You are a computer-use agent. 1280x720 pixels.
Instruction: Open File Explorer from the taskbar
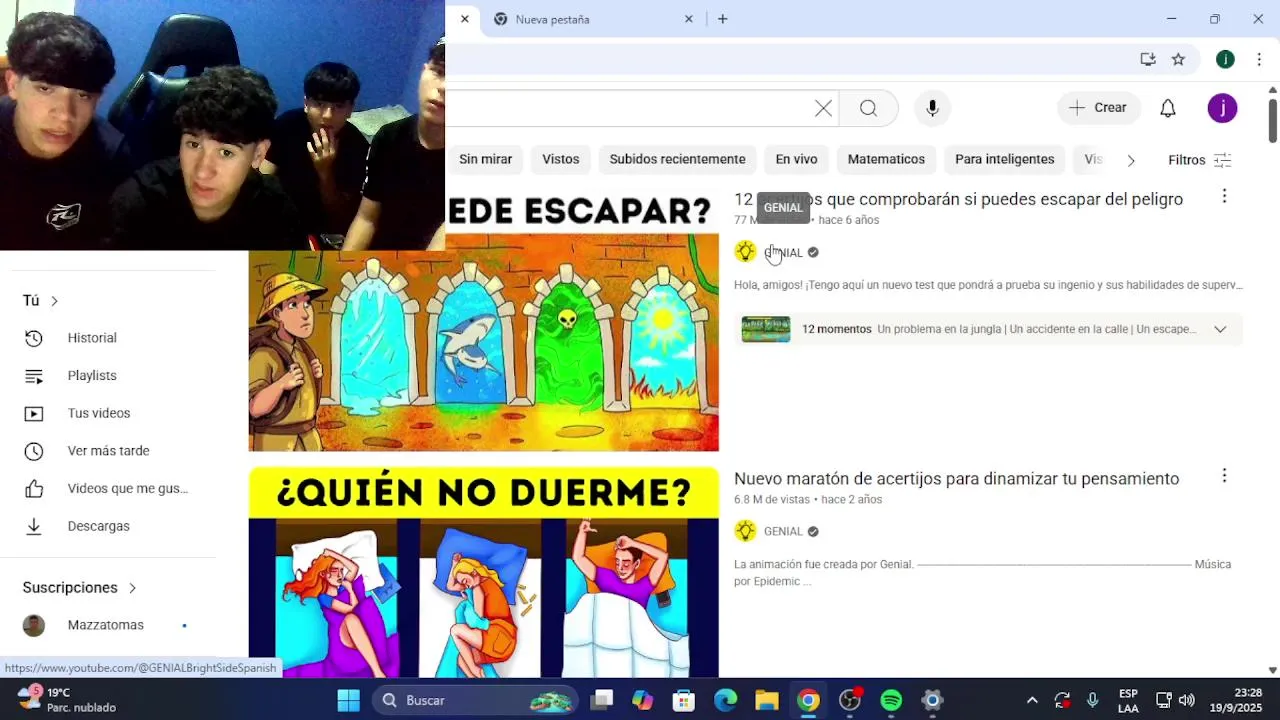(767, 700)
